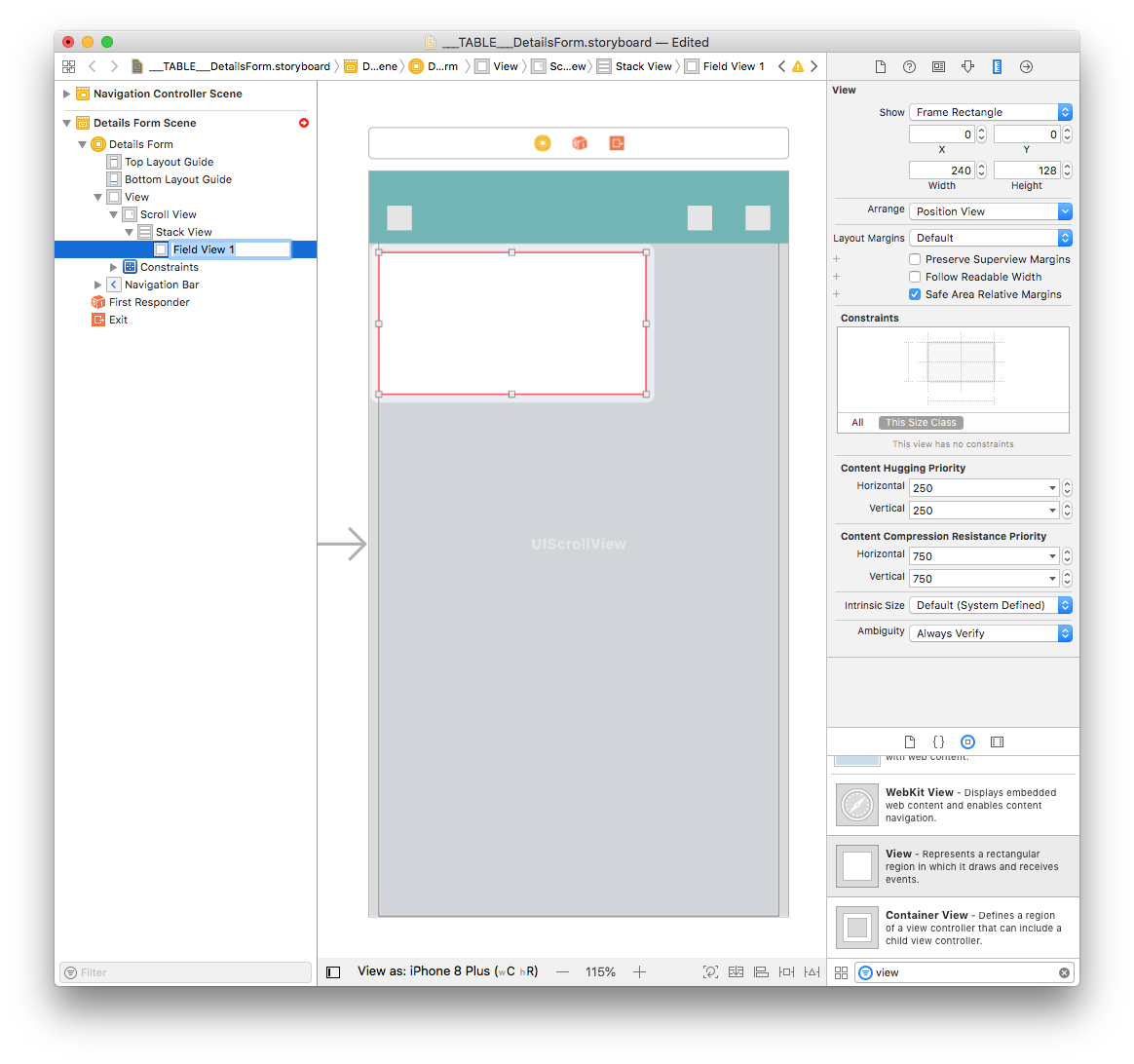The height and width of the screenshot is (1064, 1134).
Task: Jump to next issue arrow
Action: point(813,66)
